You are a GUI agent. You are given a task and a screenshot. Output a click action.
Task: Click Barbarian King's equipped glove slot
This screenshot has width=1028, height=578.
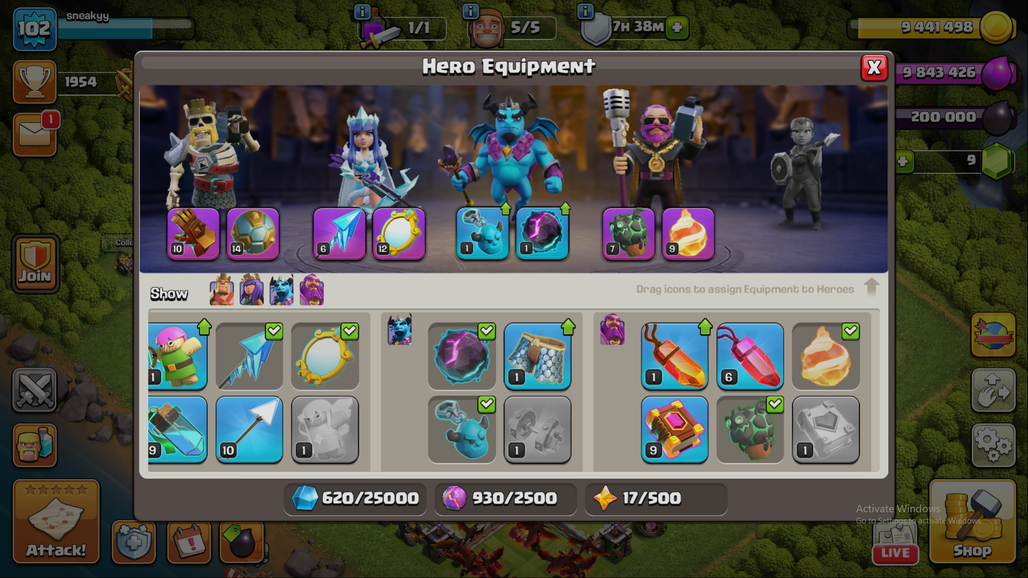pos(193,233)
